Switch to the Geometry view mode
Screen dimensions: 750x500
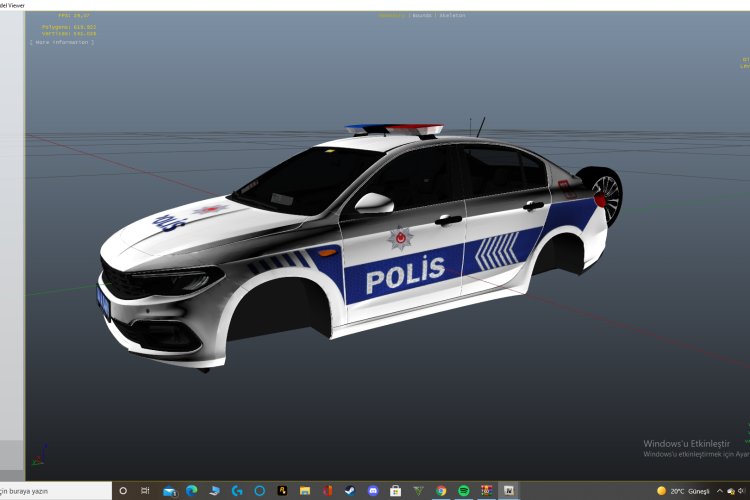pos(391,15)
